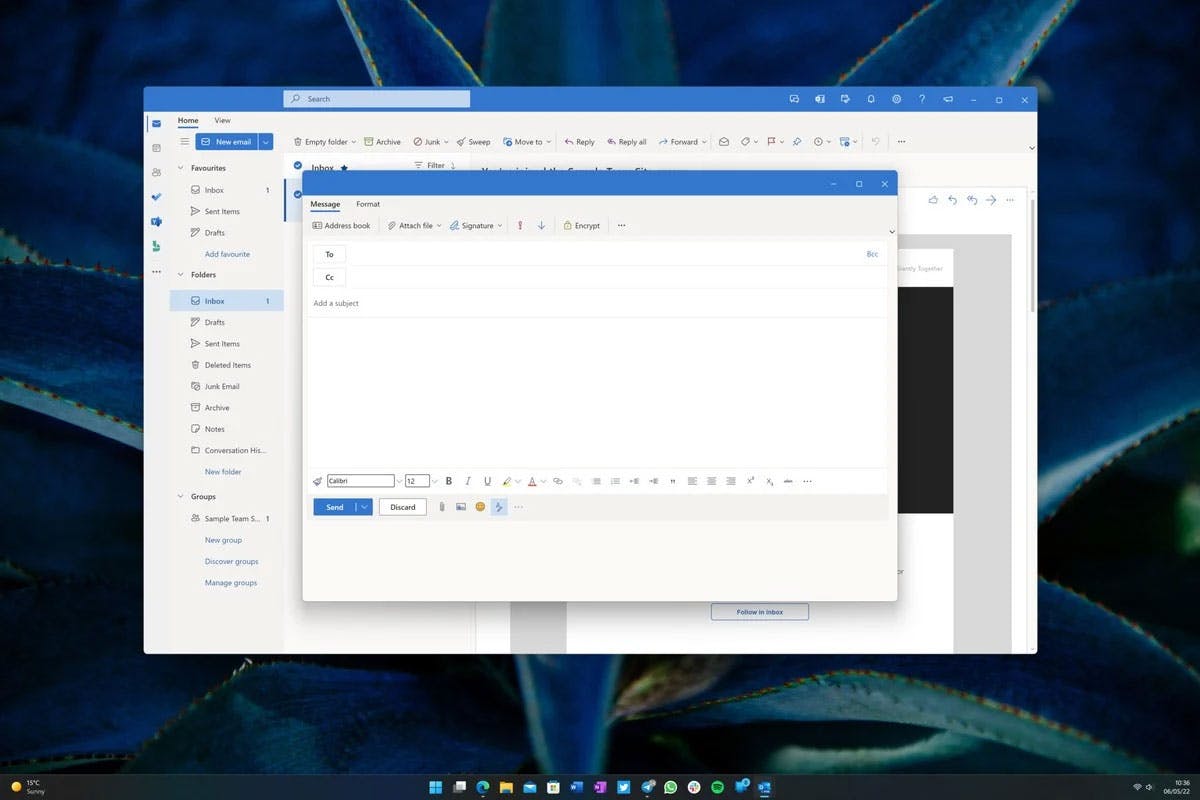Open People in Outlook sidebar
Screen dimensions: 1200x800
tap(156, 172)
